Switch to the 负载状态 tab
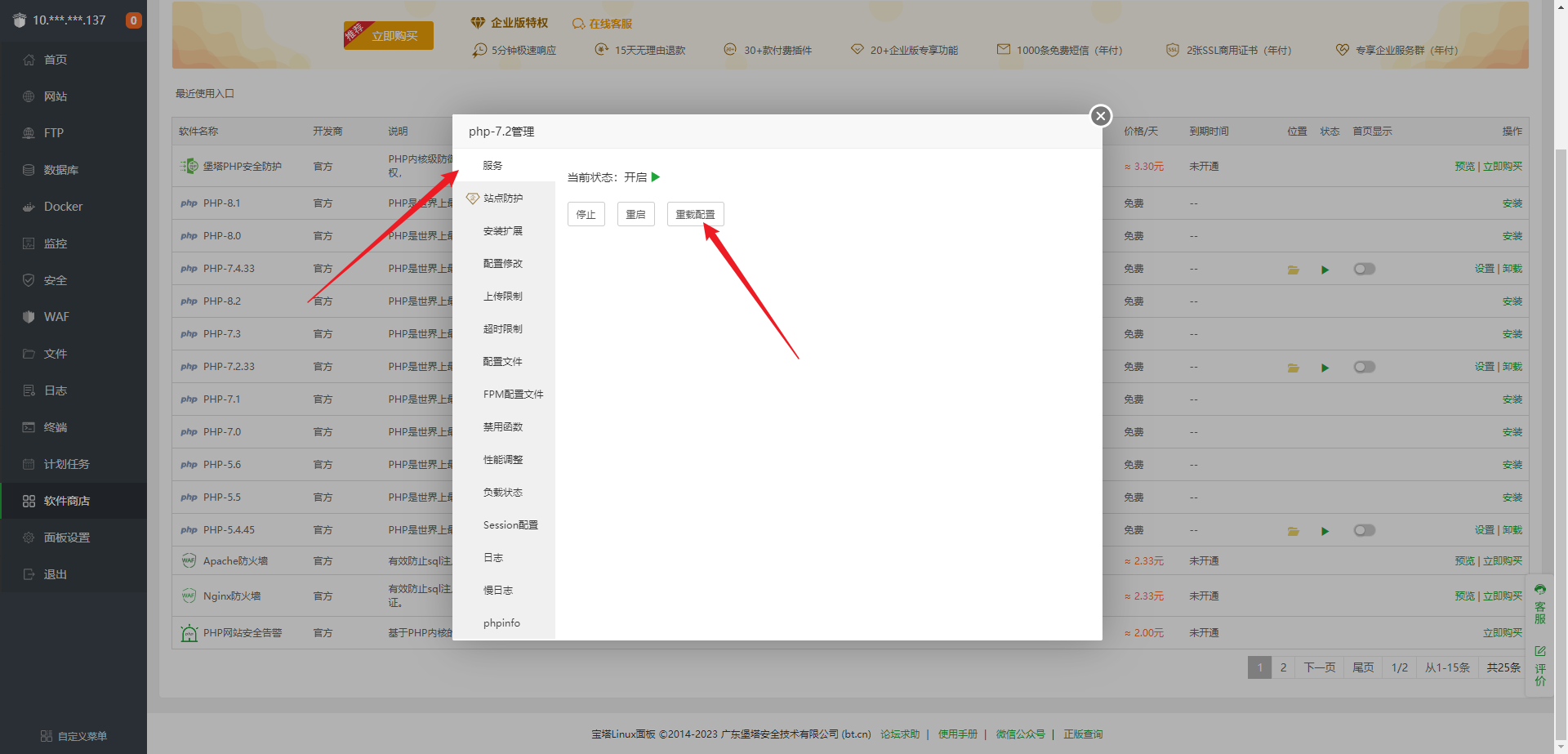The height and width of the screenshot is (754, 1568). coord(504,492)
